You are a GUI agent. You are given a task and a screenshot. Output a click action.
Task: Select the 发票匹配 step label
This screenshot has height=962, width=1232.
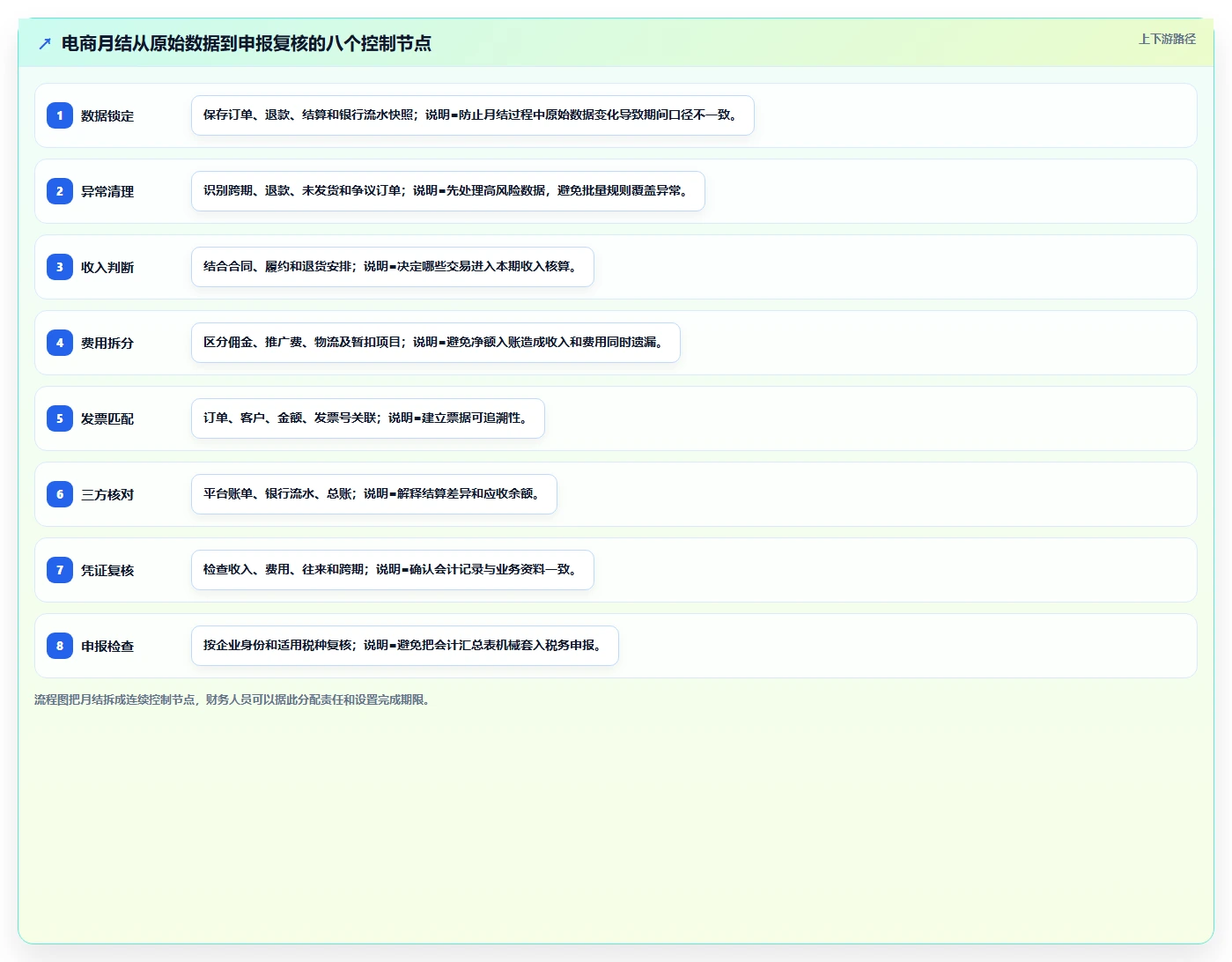coord(107,418)
